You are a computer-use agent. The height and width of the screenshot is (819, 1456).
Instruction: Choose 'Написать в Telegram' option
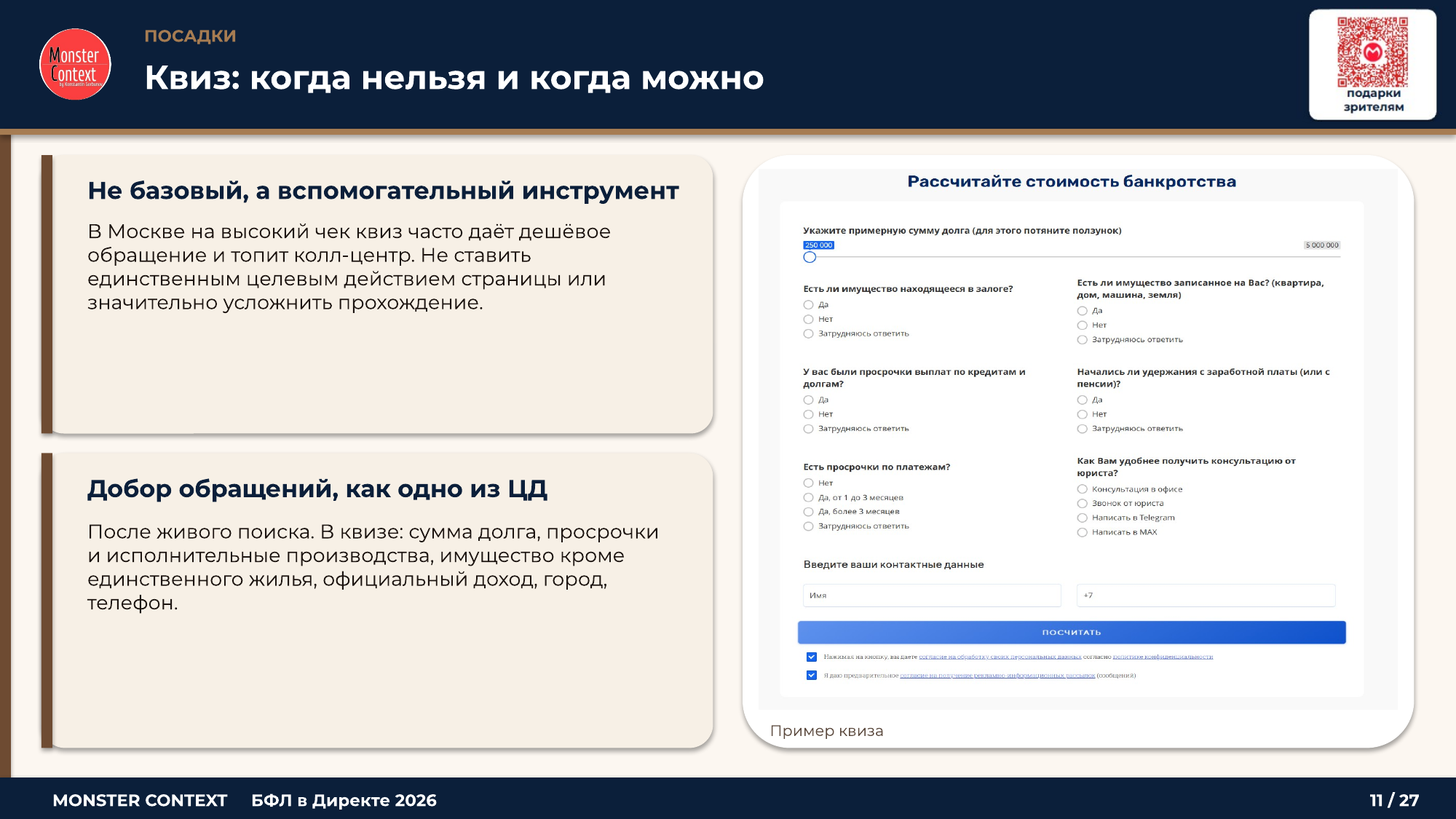pyautogui.click(x=1082, y=518)
